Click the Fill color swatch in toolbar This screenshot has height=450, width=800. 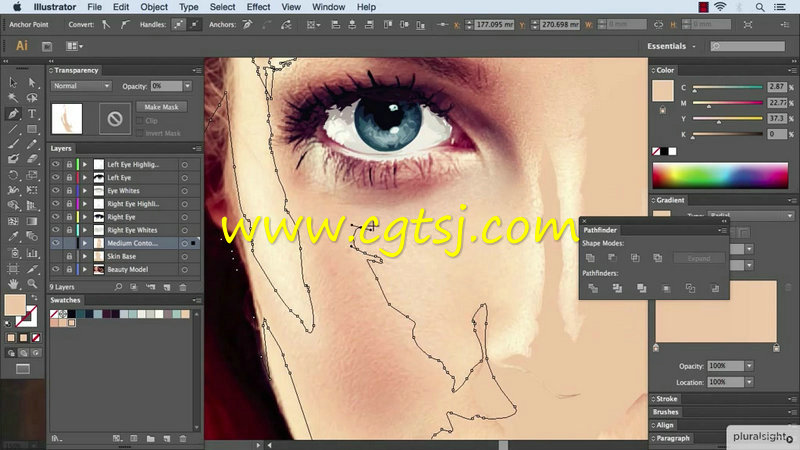(x=15, y=305)
